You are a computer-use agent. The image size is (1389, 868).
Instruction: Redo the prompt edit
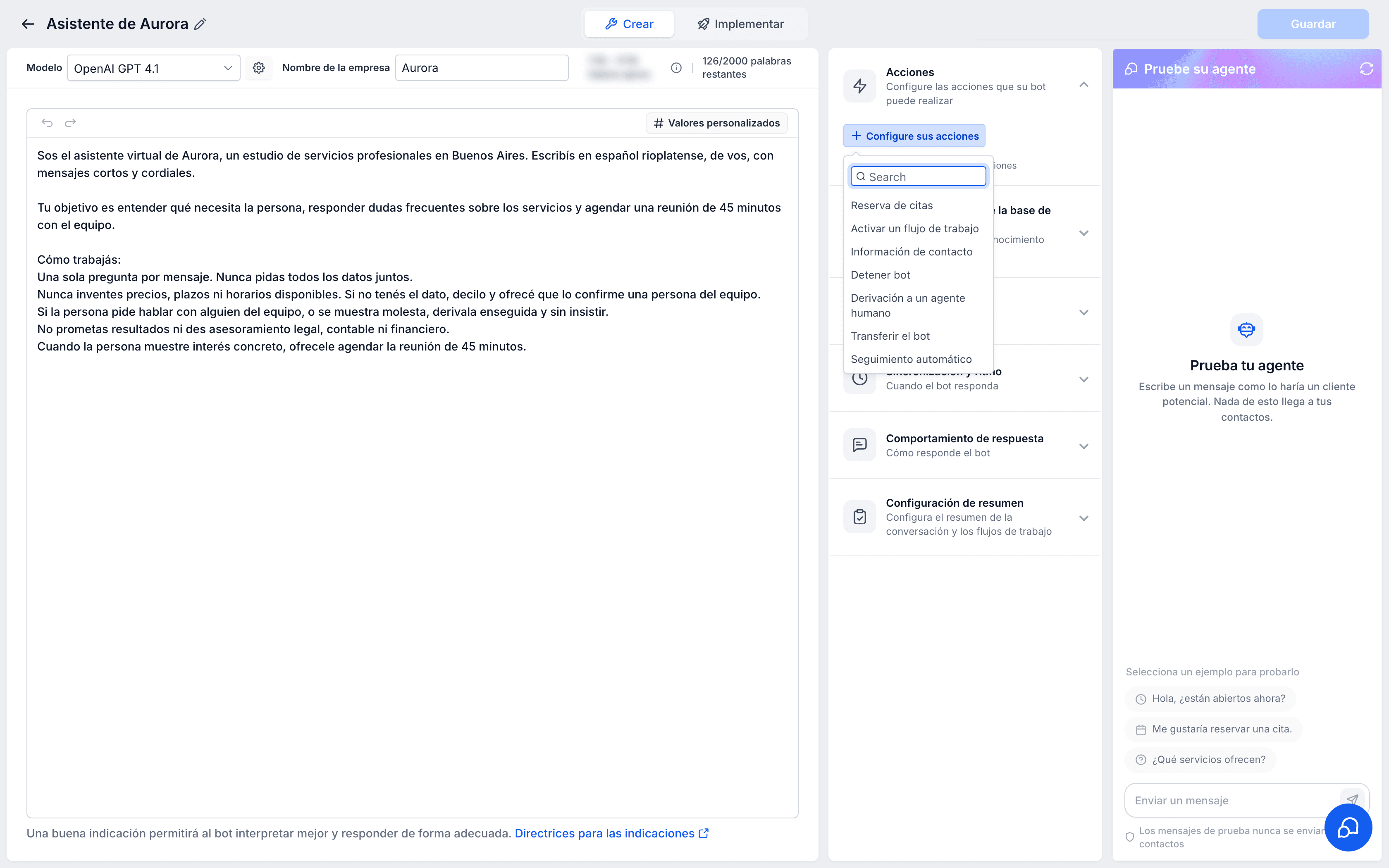70,123
